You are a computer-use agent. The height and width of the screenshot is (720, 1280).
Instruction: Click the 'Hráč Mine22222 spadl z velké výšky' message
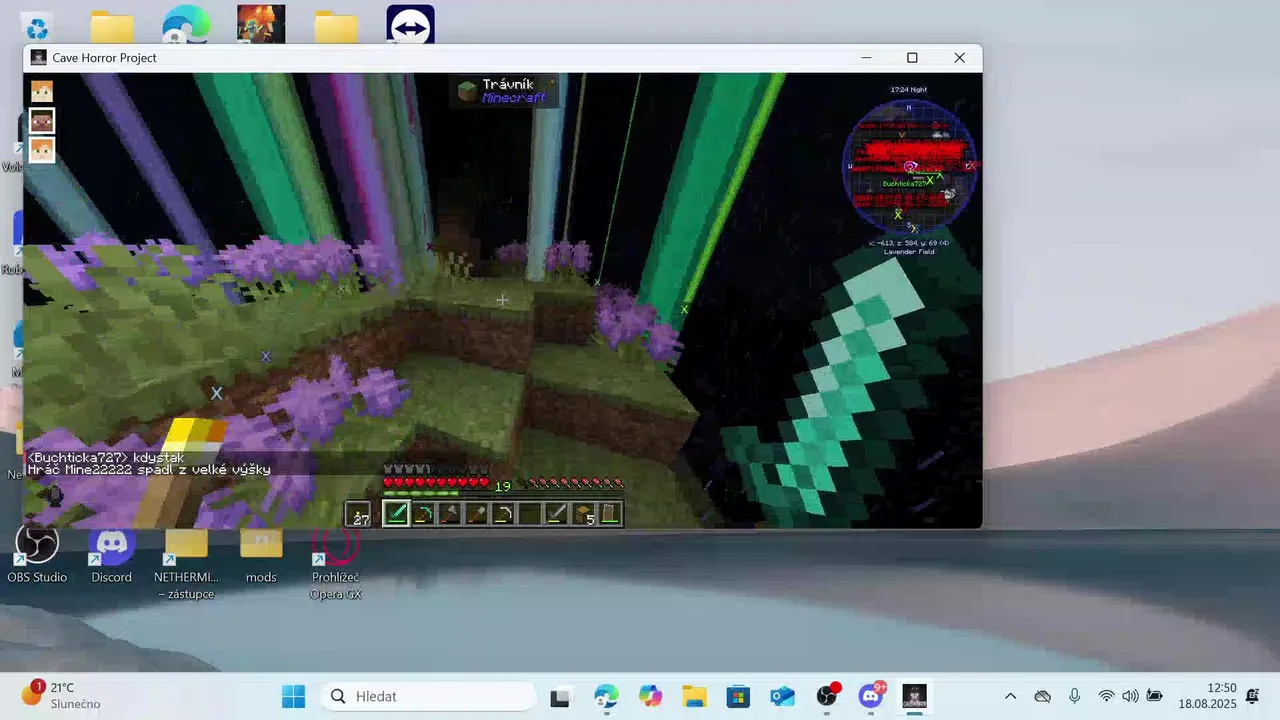[149, 469]
